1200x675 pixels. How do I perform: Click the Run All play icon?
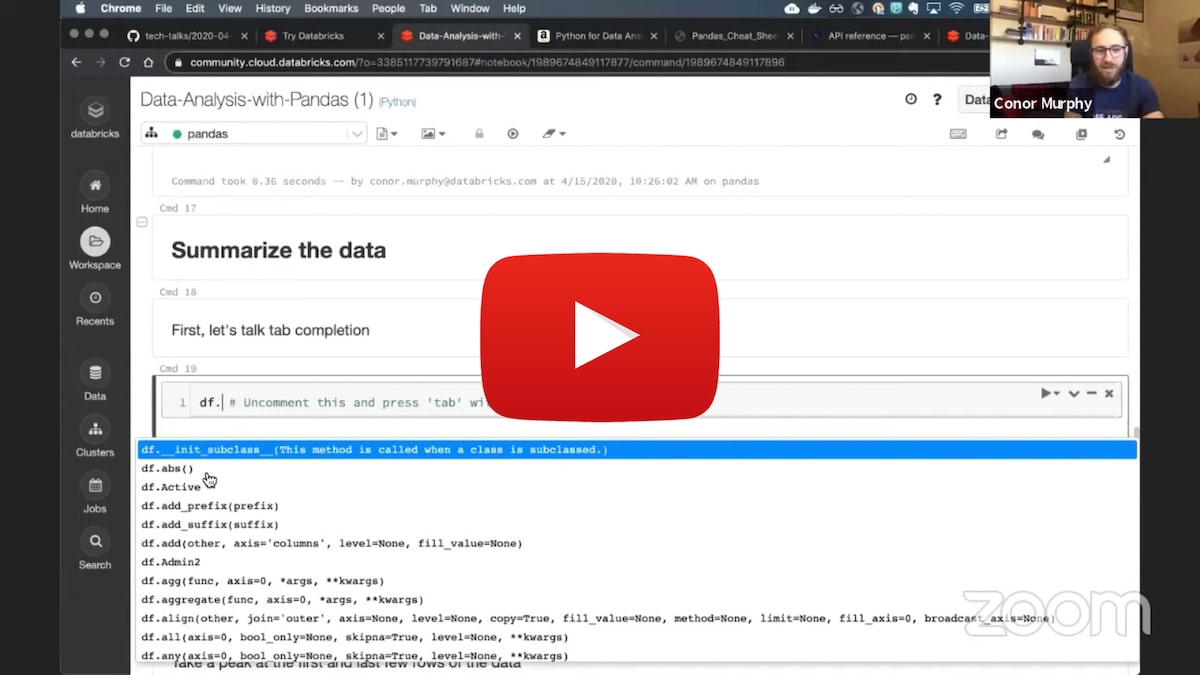click(x=513, y=134)
